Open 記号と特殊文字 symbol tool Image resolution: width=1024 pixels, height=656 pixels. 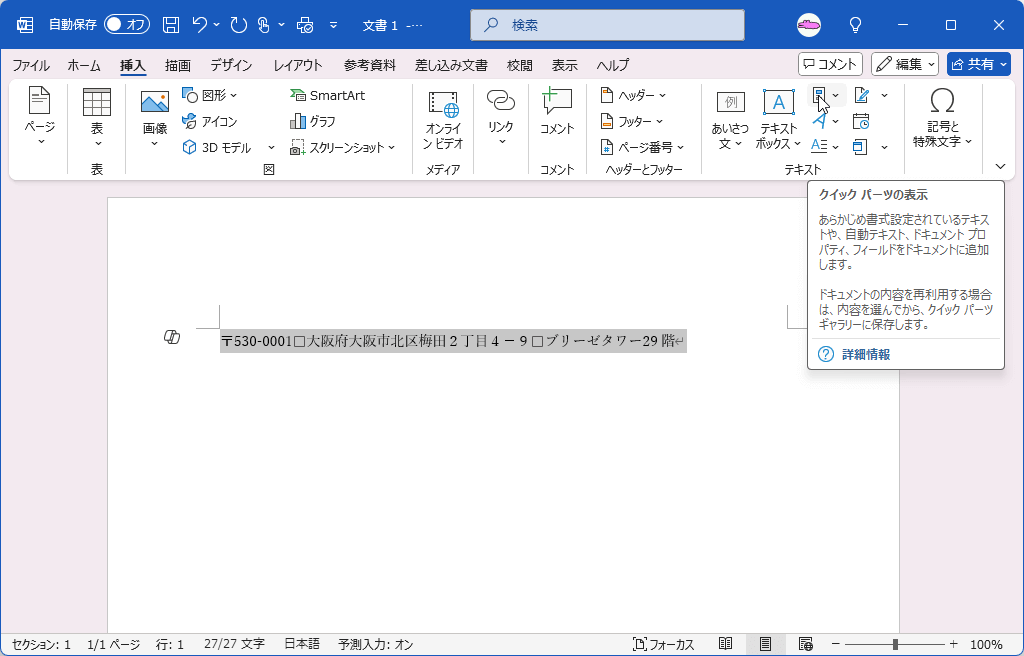coord(941,118)
